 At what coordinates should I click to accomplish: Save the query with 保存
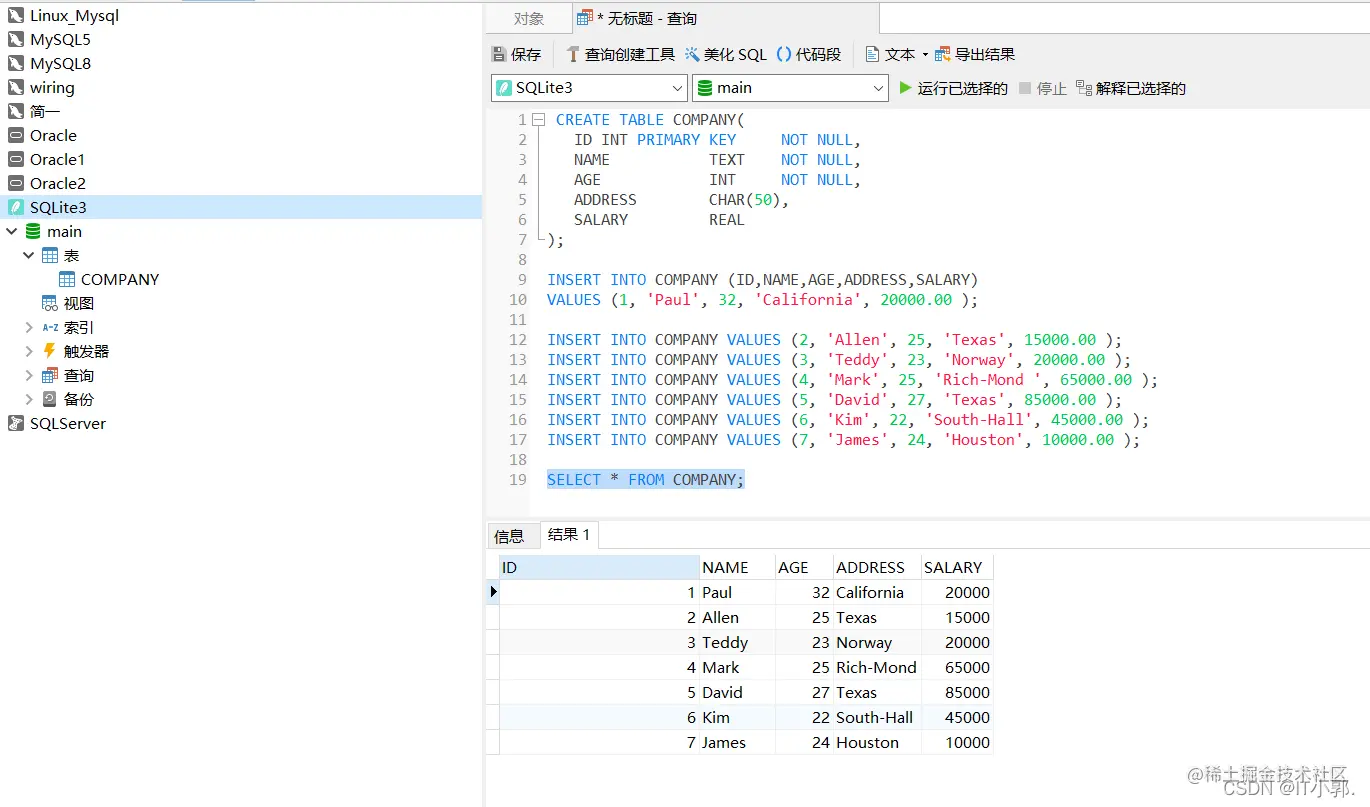click(516, 55)
